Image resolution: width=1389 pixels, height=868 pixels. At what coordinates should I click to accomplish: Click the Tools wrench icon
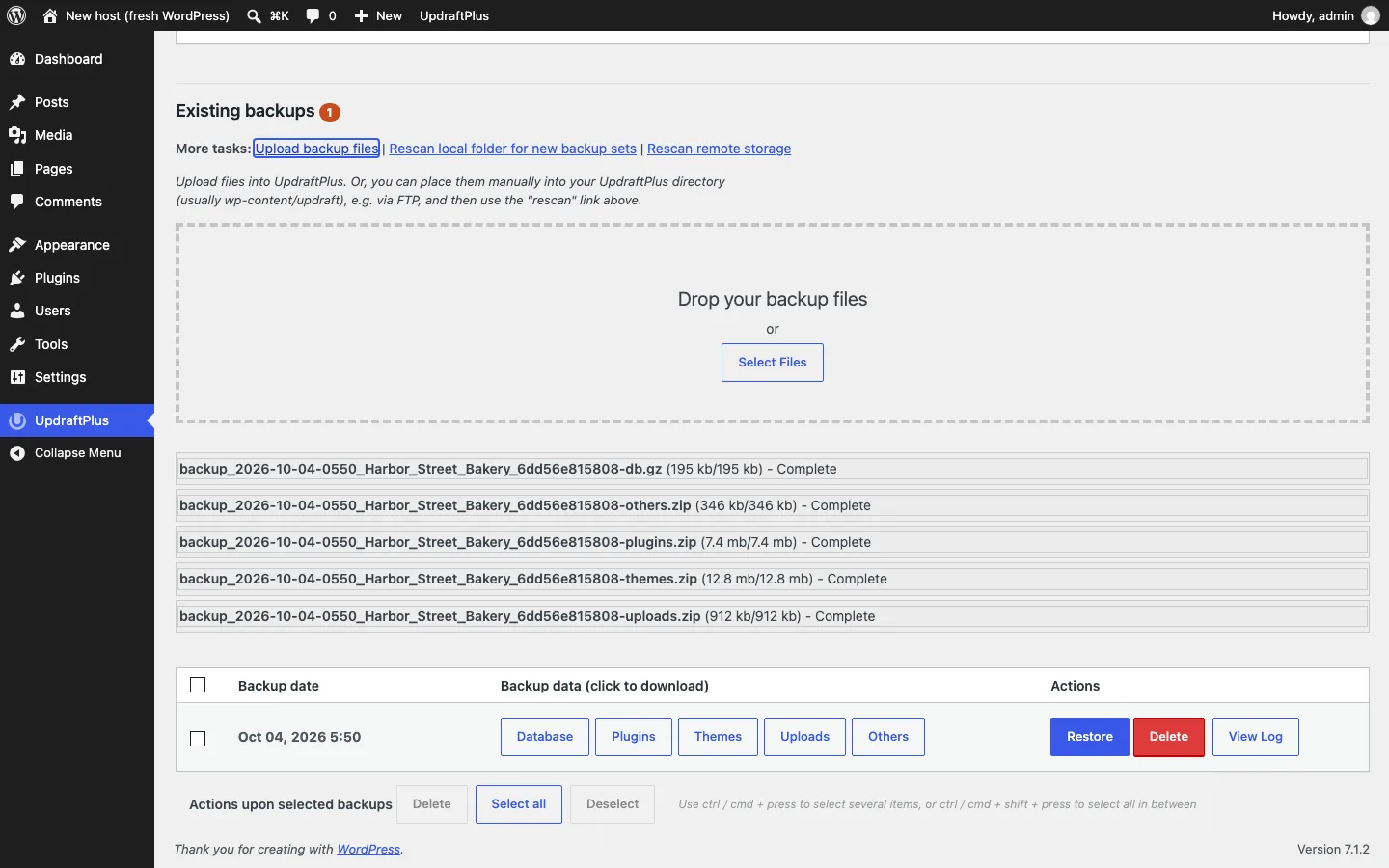[x=17, y=344]
